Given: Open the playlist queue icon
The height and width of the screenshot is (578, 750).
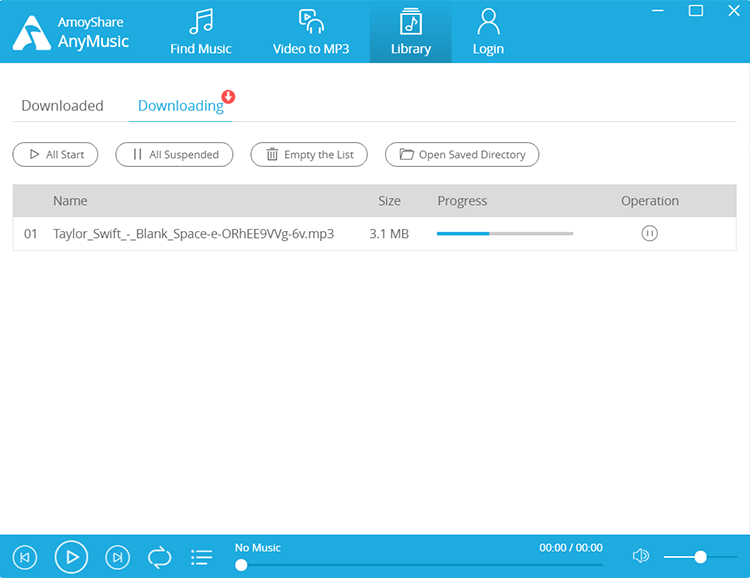Looking at the screenshot, I should click(201, 557).
